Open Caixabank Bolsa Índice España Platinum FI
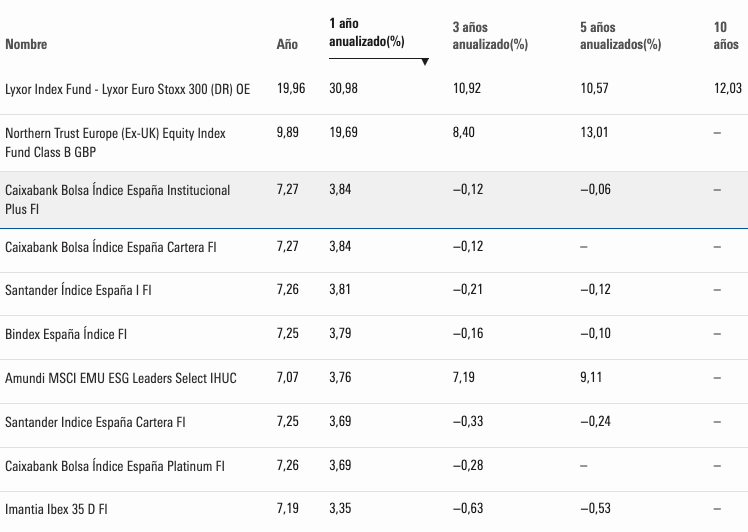Viewport: 748px width, 532px height. click(x=115, y=466)
